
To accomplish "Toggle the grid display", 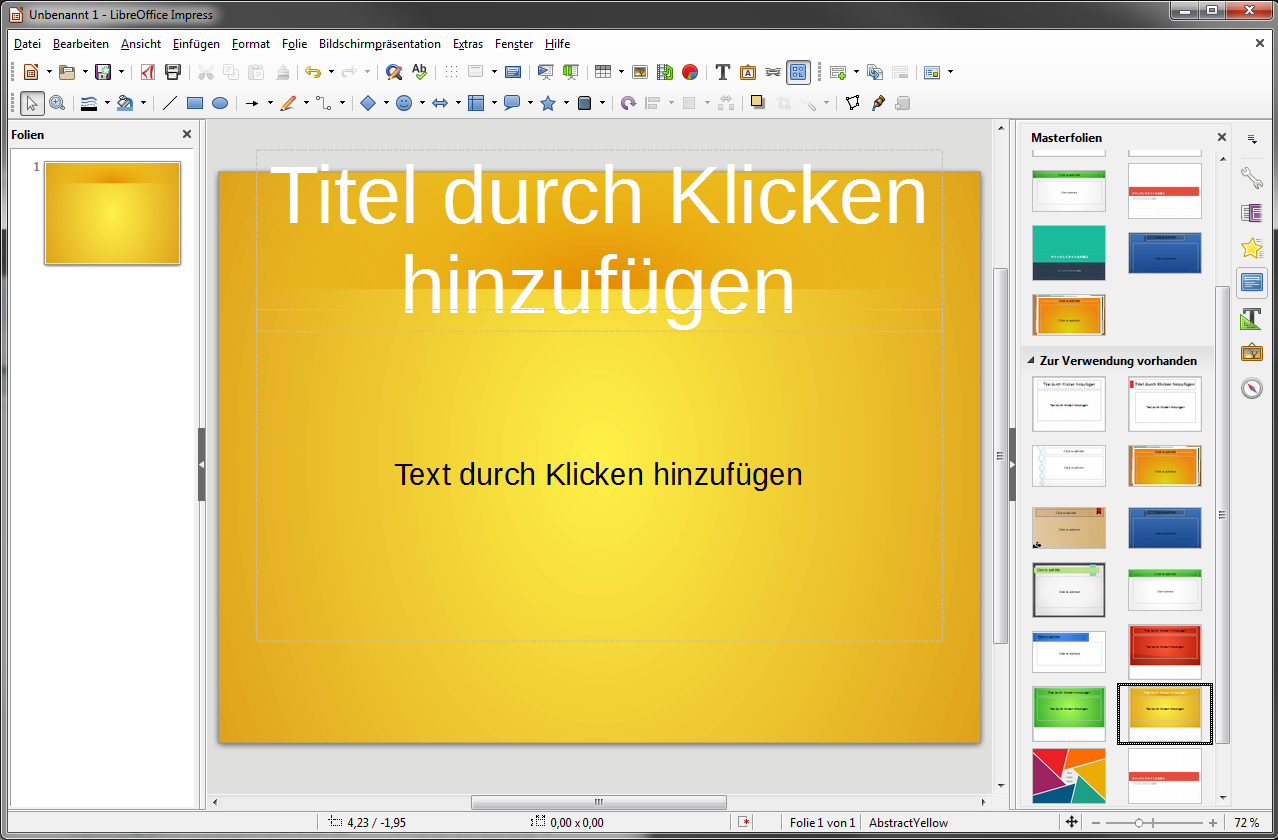I will pos(451,72).
